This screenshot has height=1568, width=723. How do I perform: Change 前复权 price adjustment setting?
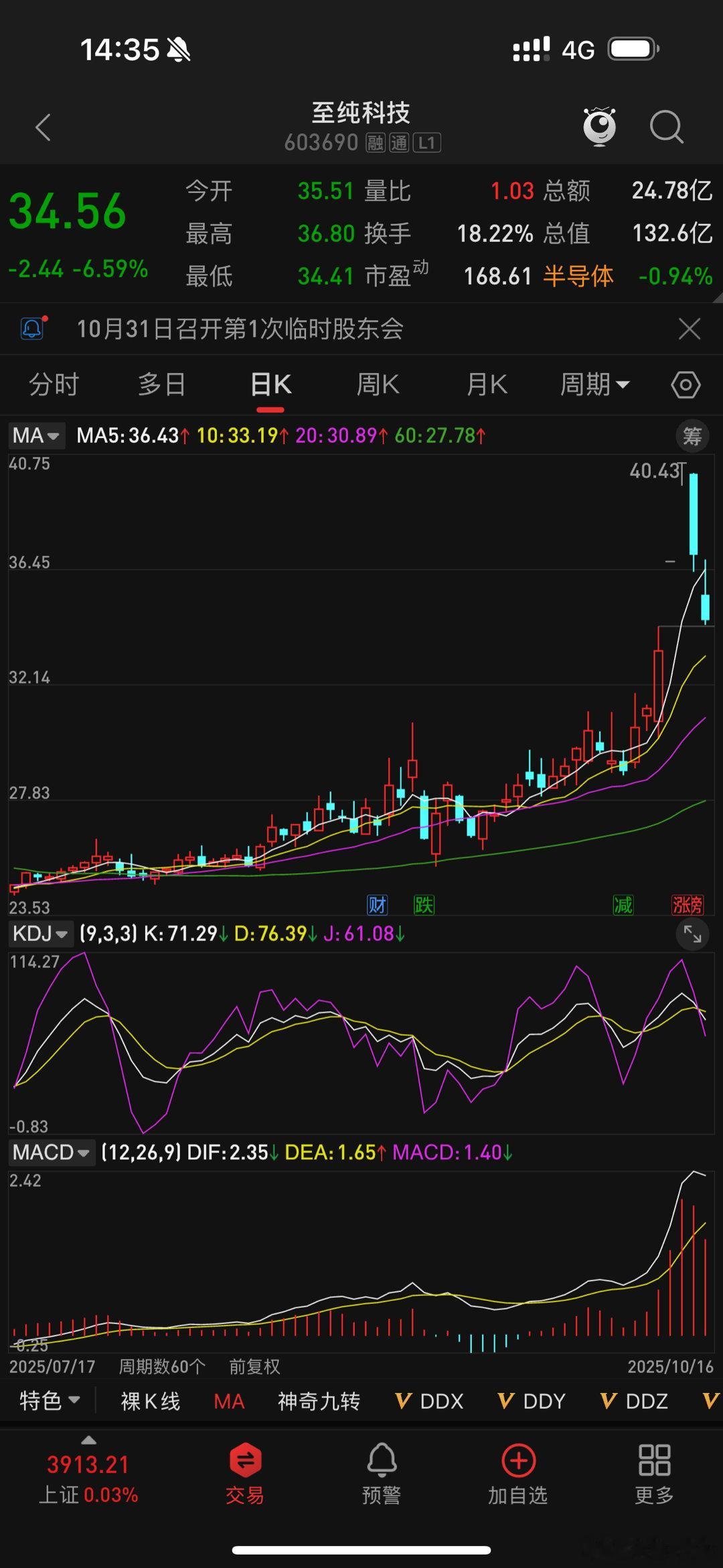pyautogui.click(x=254, y=1366)
